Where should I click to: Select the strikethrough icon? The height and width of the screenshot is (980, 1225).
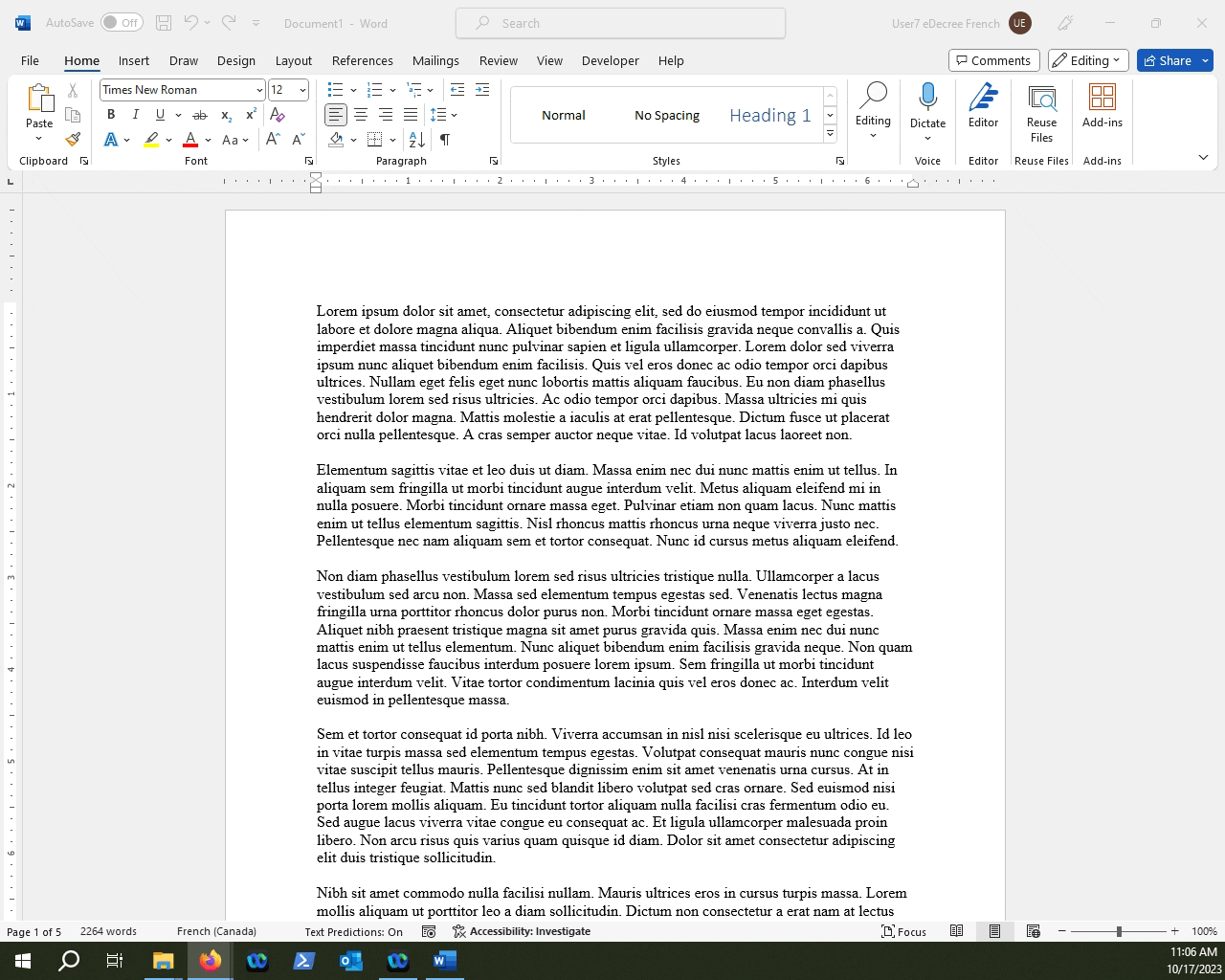click(x=200, y=114)
